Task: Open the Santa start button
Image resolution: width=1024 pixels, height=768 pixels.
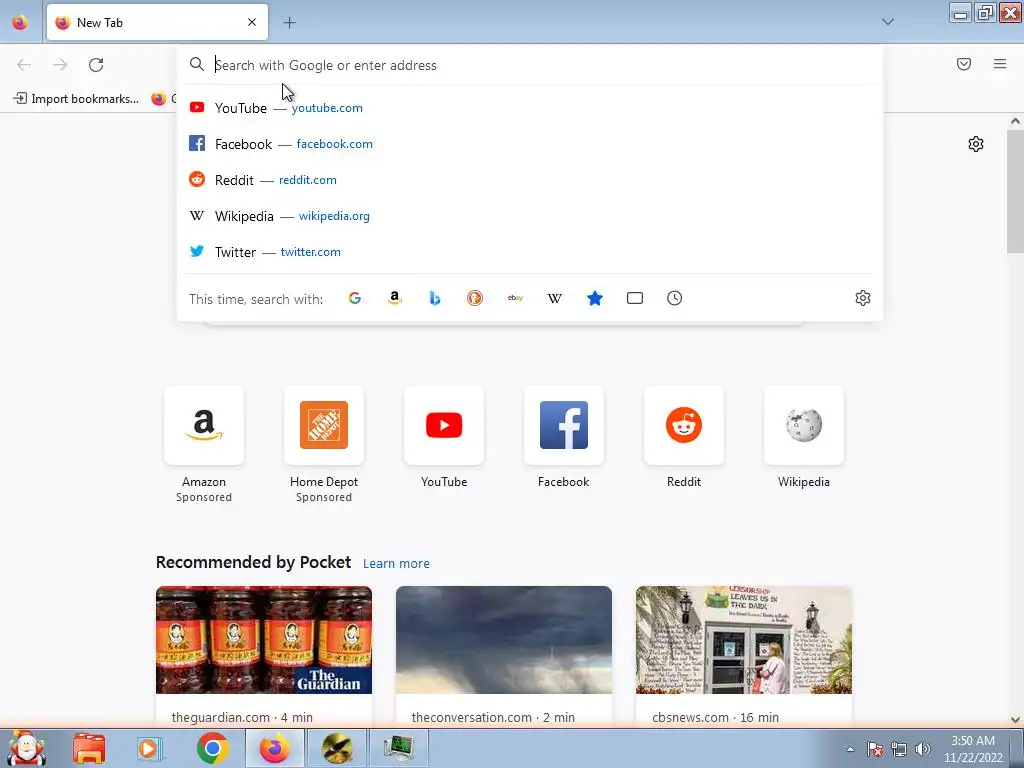Action: 27,748
